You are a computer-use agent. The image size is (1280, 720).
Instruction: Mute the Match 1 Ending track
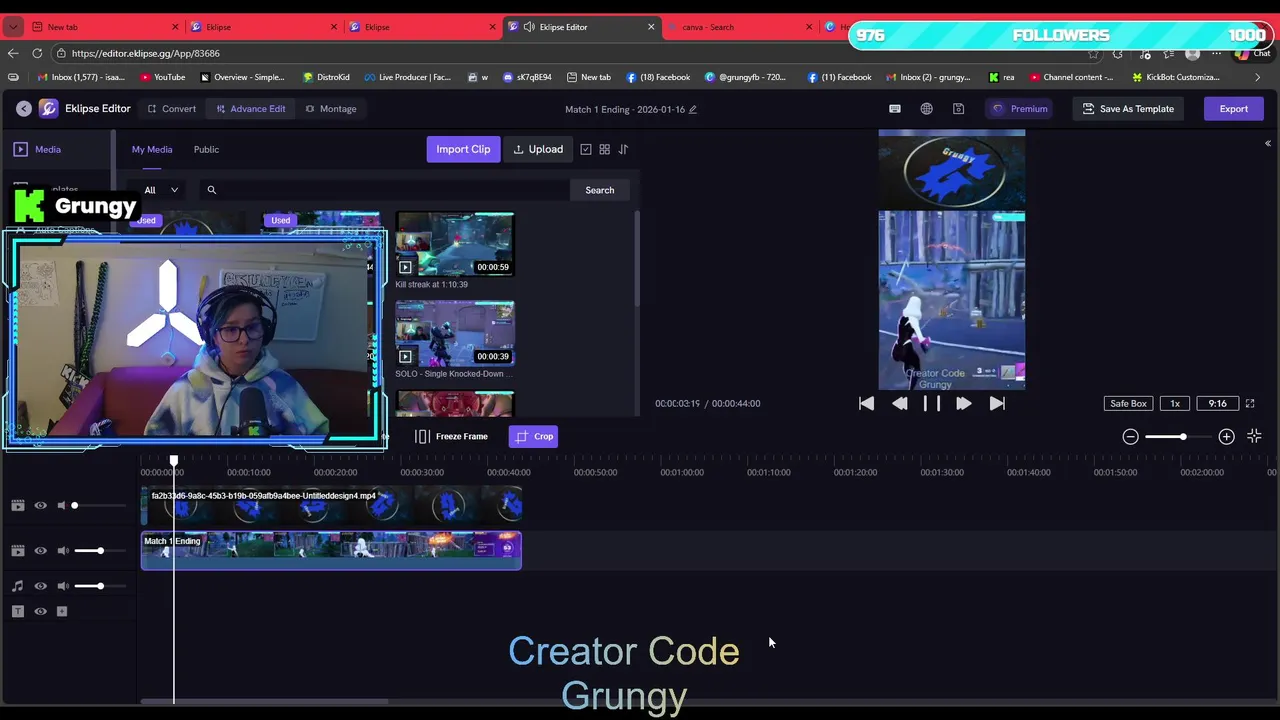point(62,550)
